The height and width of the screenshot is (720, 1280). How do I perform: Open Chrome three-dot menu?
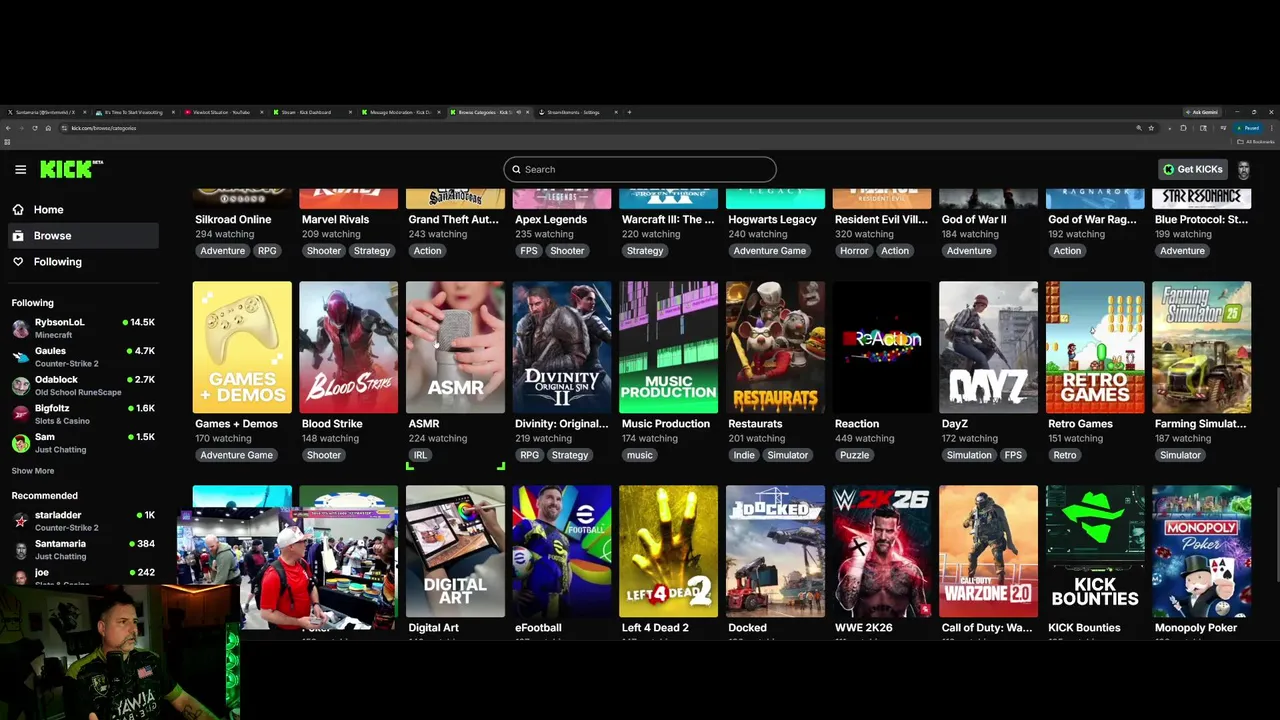pos(1271,128)
